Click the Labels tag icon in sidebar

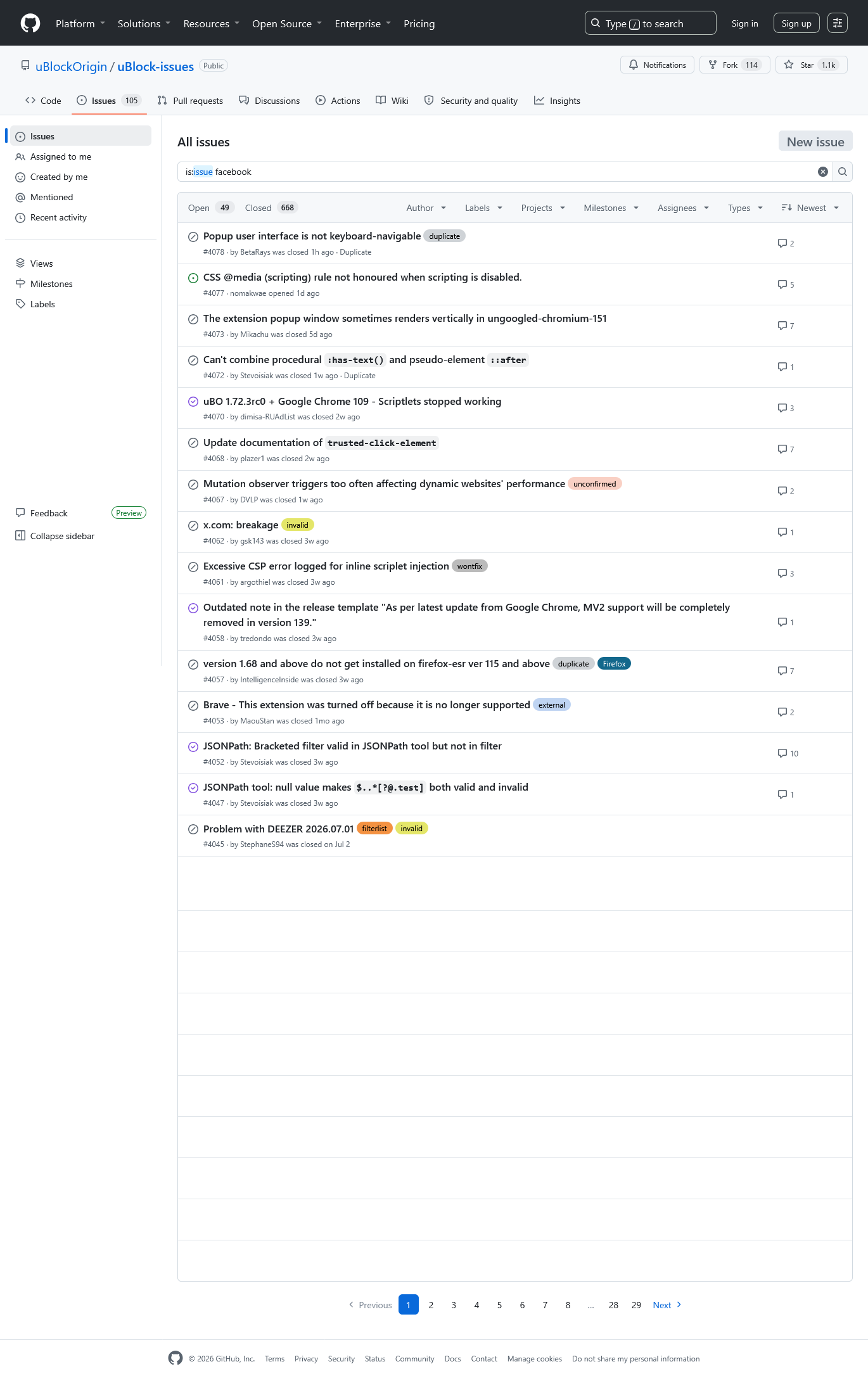pos(20,304)
